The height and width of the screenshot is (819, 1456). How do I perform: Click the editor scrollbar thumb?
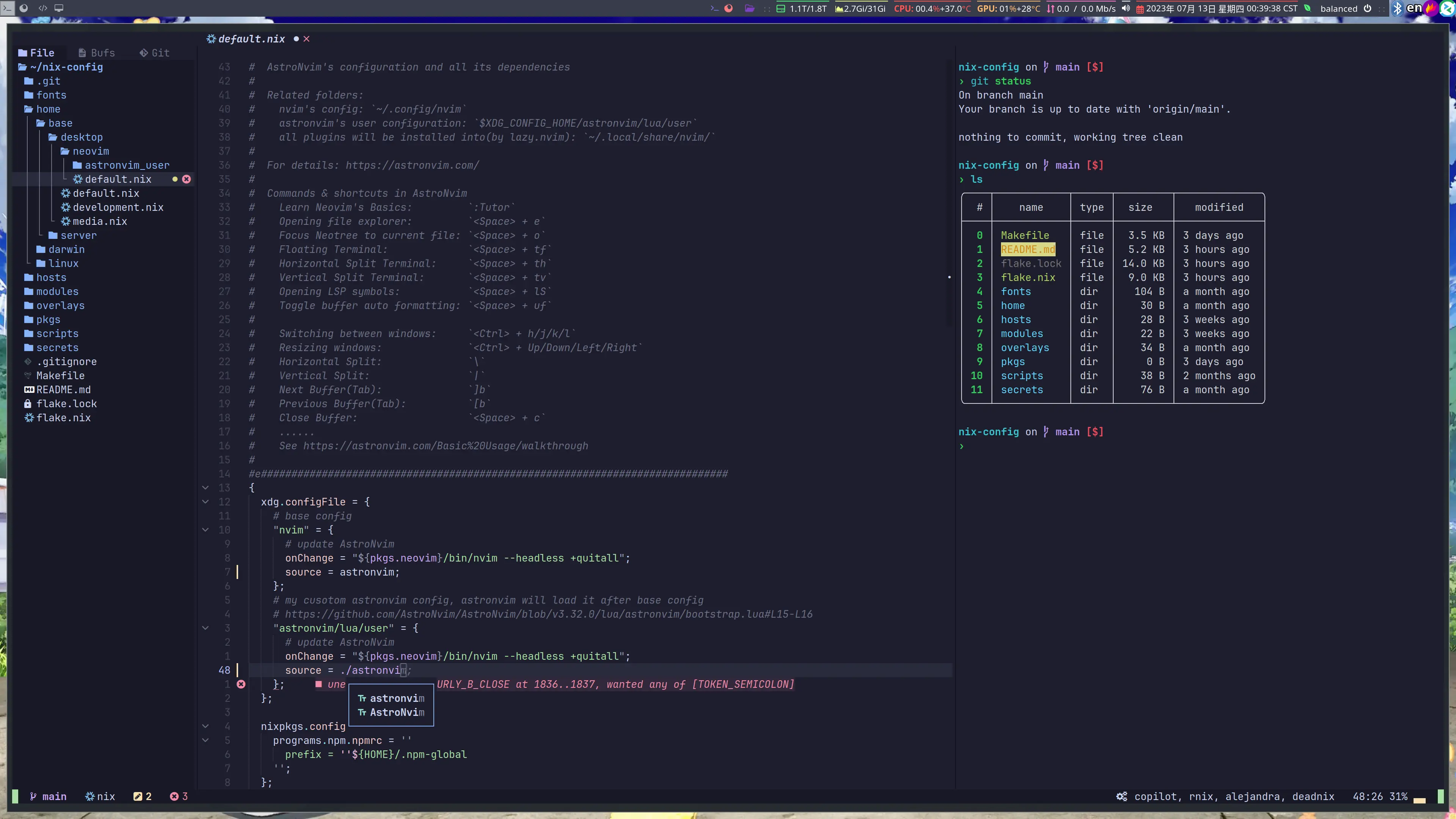point(949,277)
